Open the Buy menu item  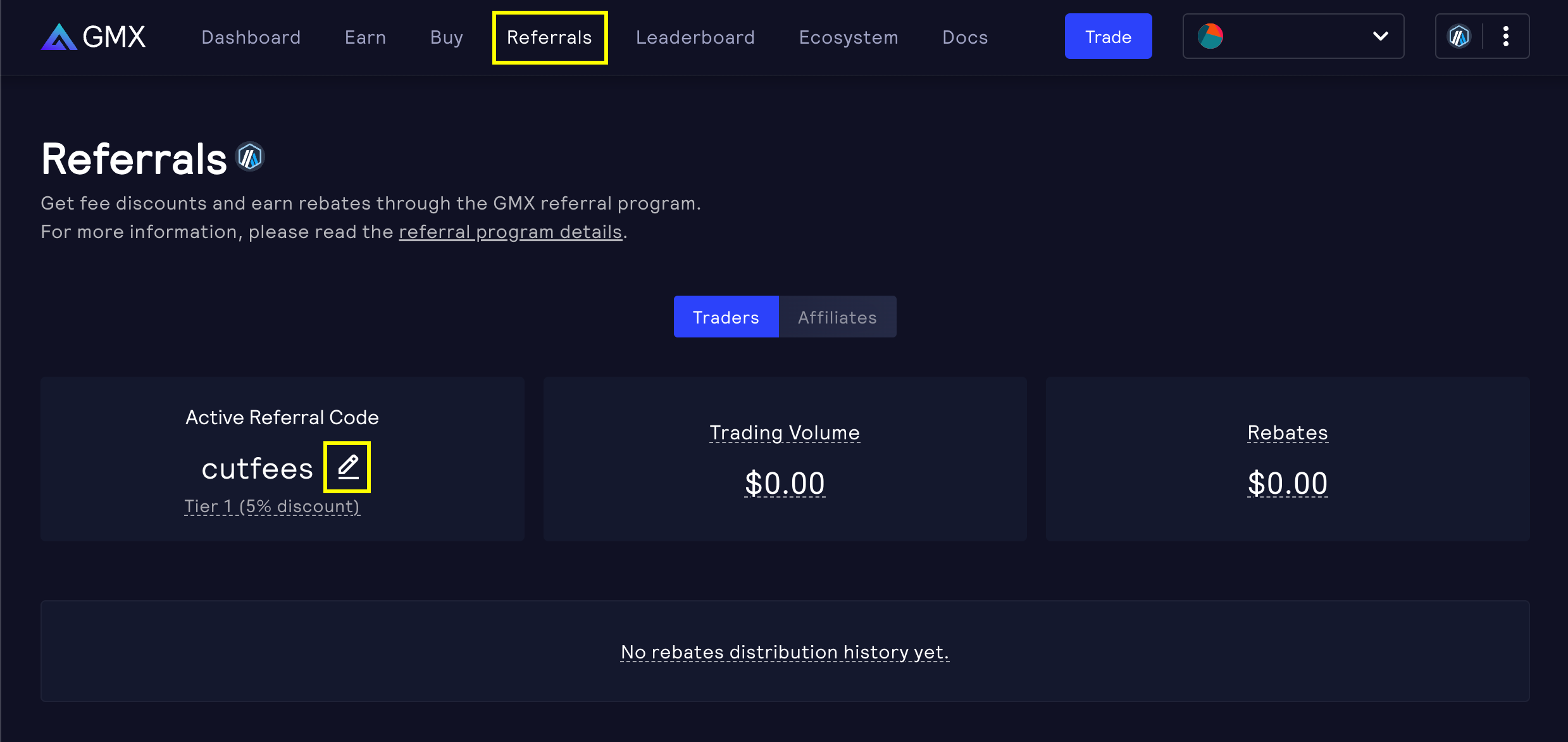pos(447,37)
